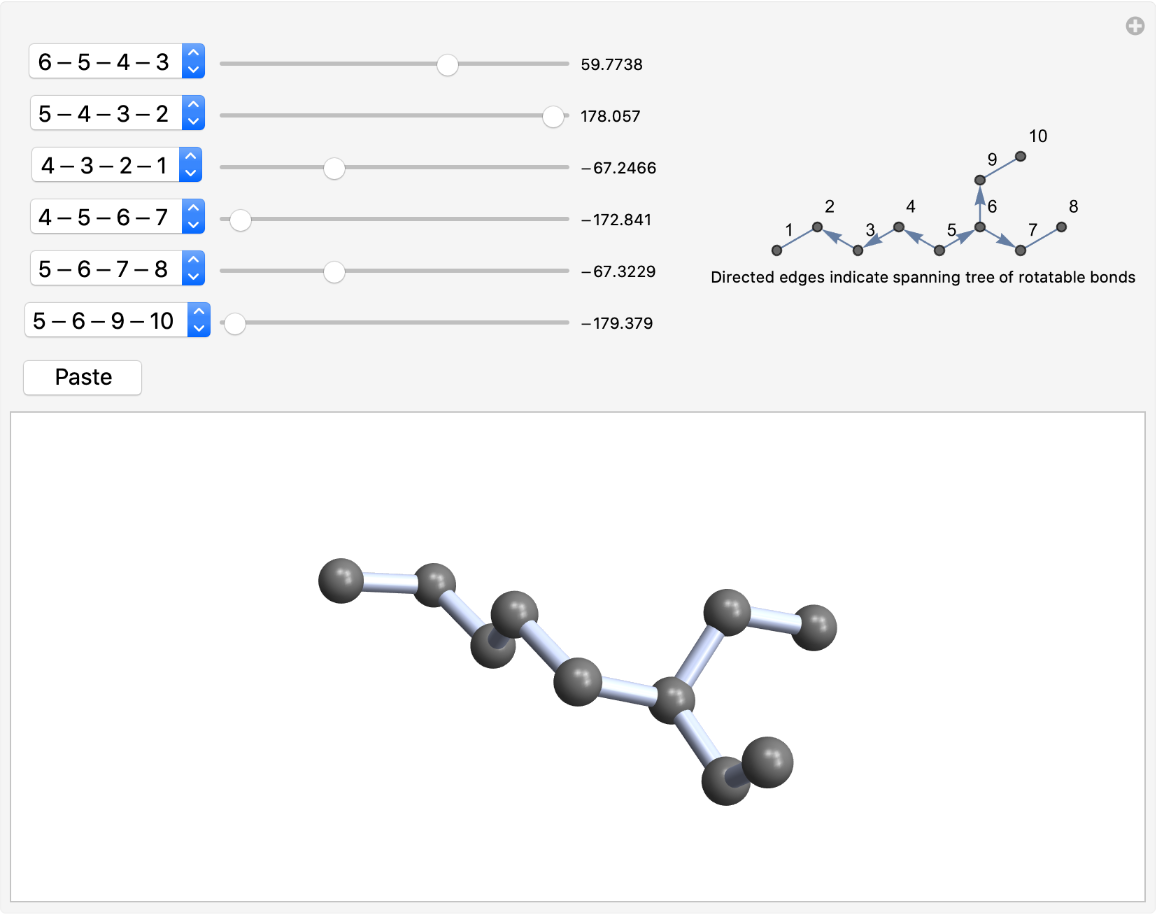Click slider thumb with value −172.841

coord(240,220)
